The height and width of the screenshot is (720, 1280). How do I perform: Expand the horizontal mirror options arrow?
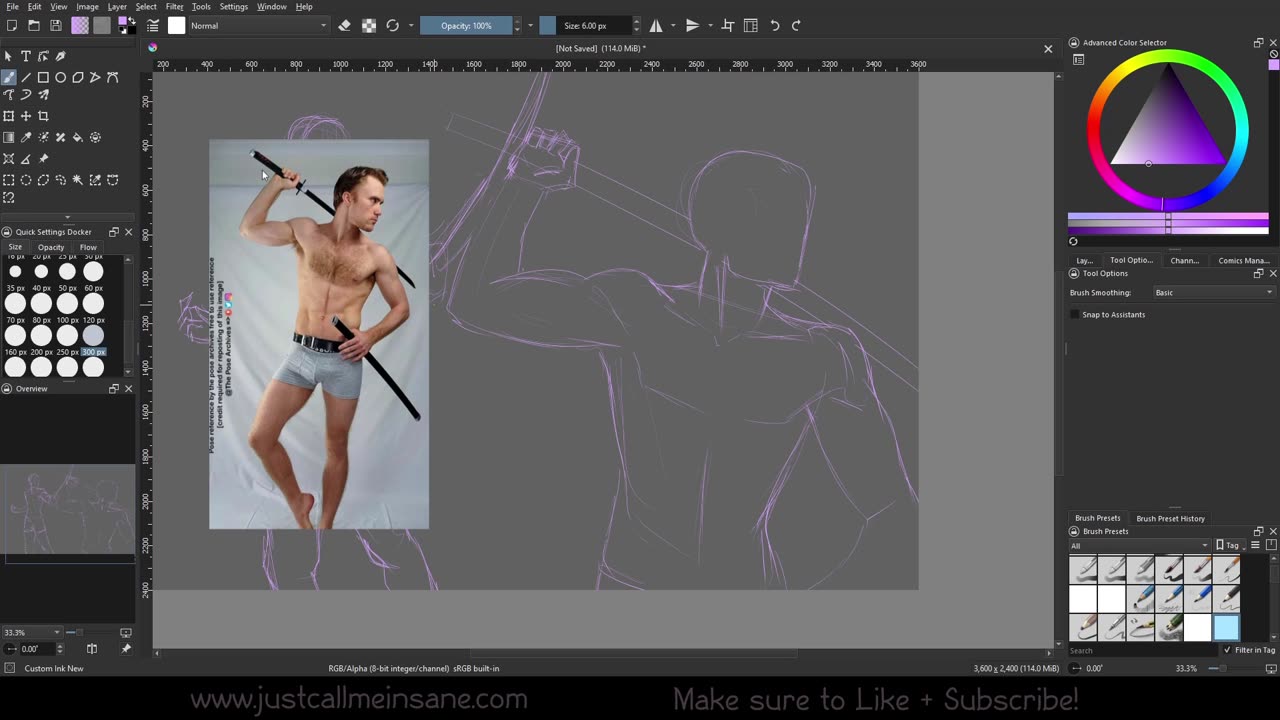673,26
